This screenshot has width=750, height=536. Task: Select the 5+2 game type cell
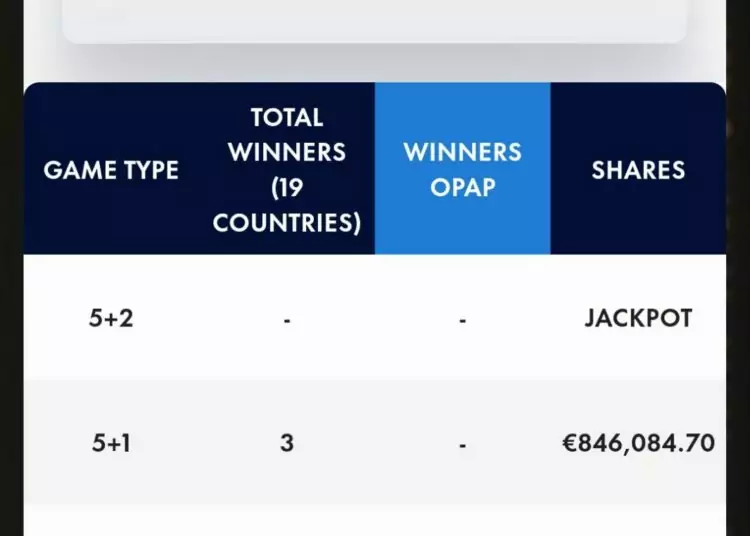[x=111, y=319]
